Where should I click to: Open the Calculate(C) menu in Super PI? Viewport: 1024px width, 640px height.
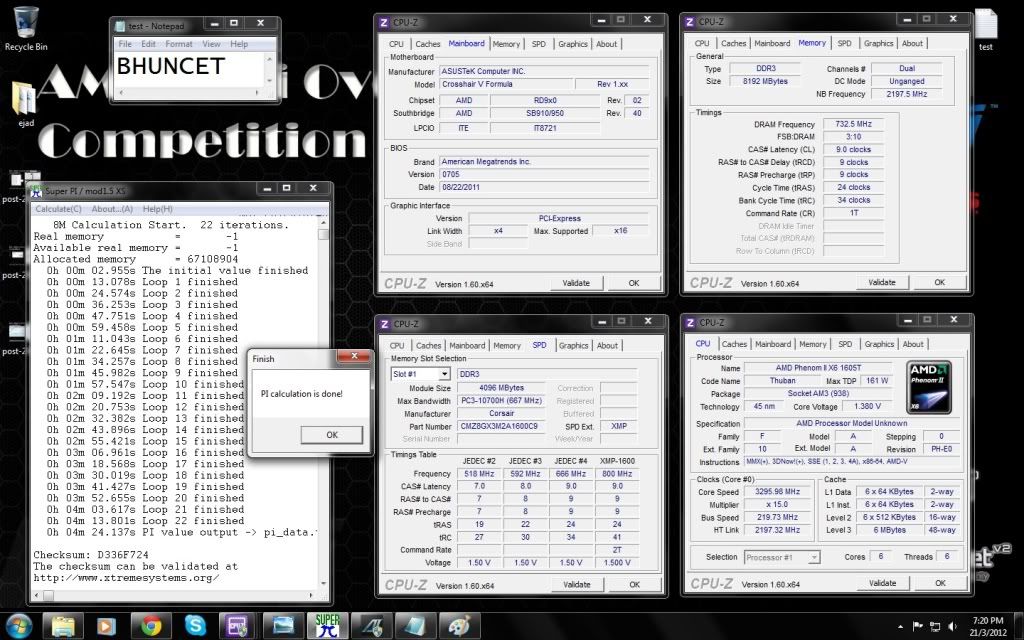pyautogui.click(x=59, y=209)
